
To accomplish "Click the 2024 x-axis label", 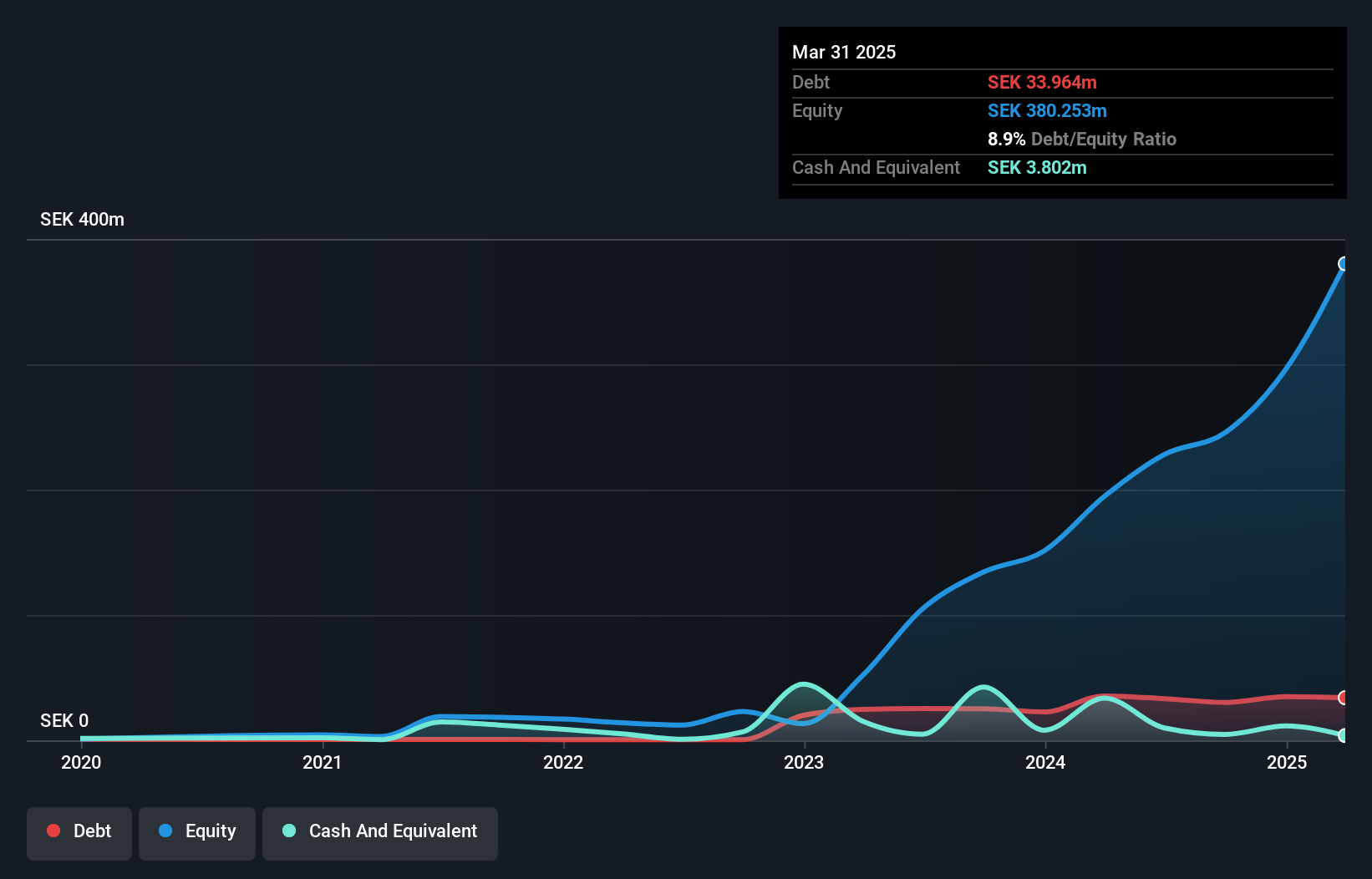I will coord(1045,762).
